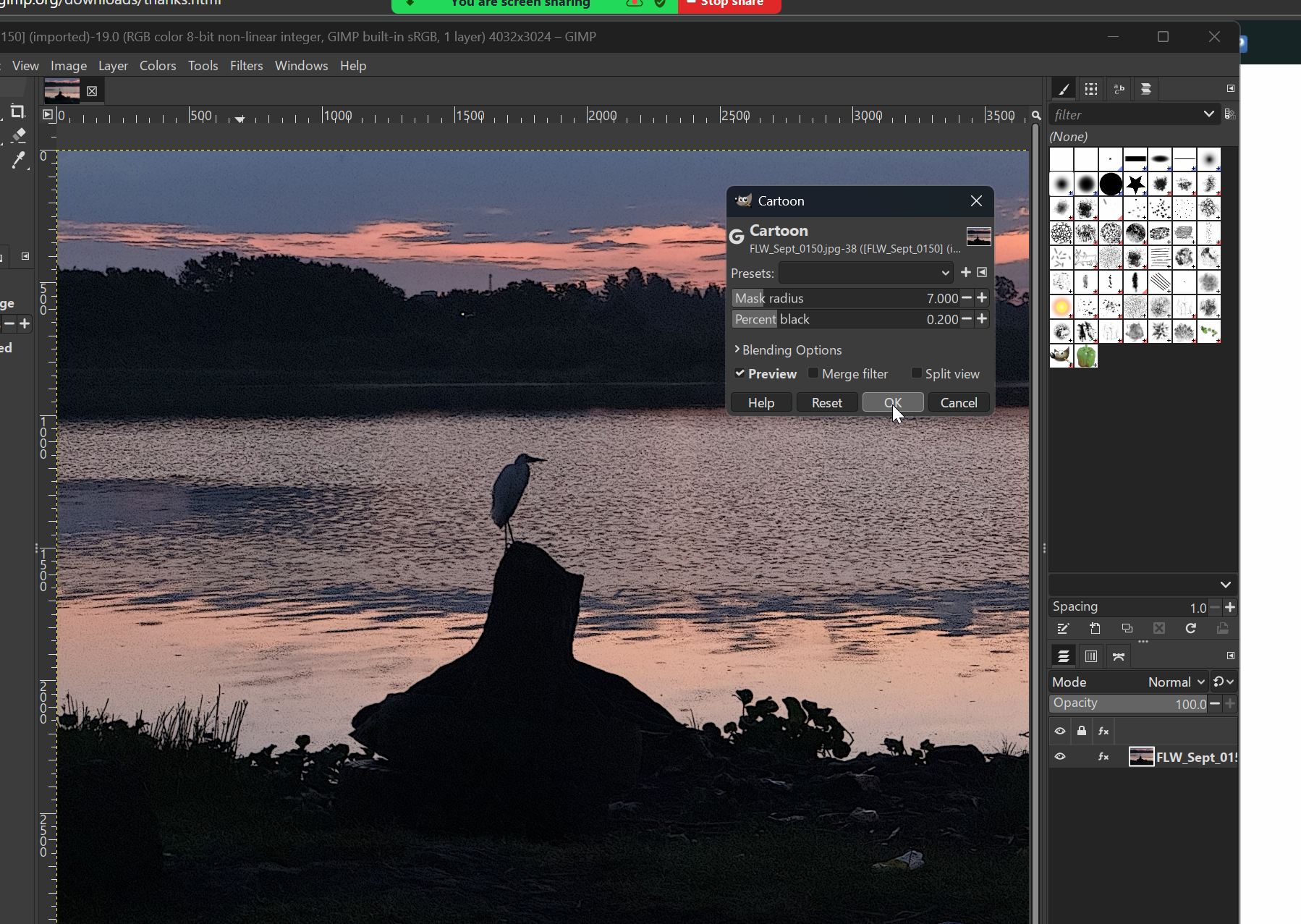Increase Mask radius with the plus button
The image size is (1301, 924).
click(982, 298)
